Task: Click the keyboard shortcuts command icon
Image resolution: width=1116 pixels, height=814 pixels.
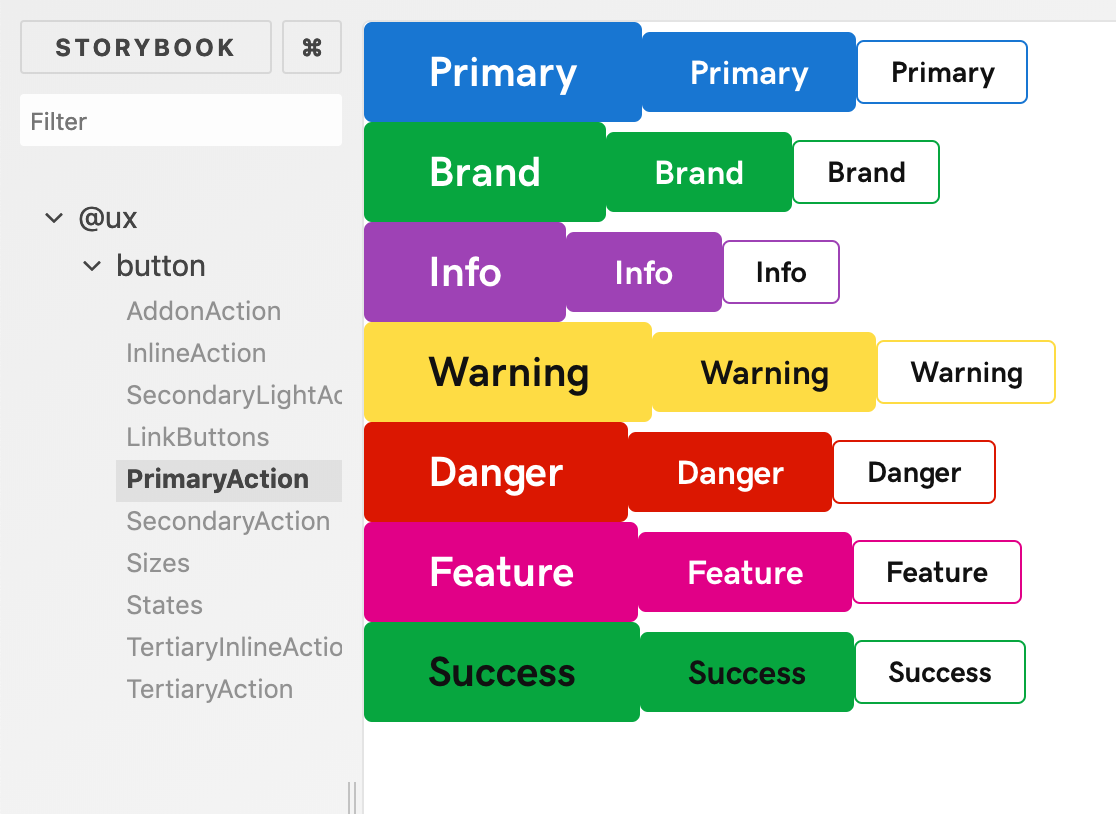Action: pyautogui.click(x=312, y=48)
